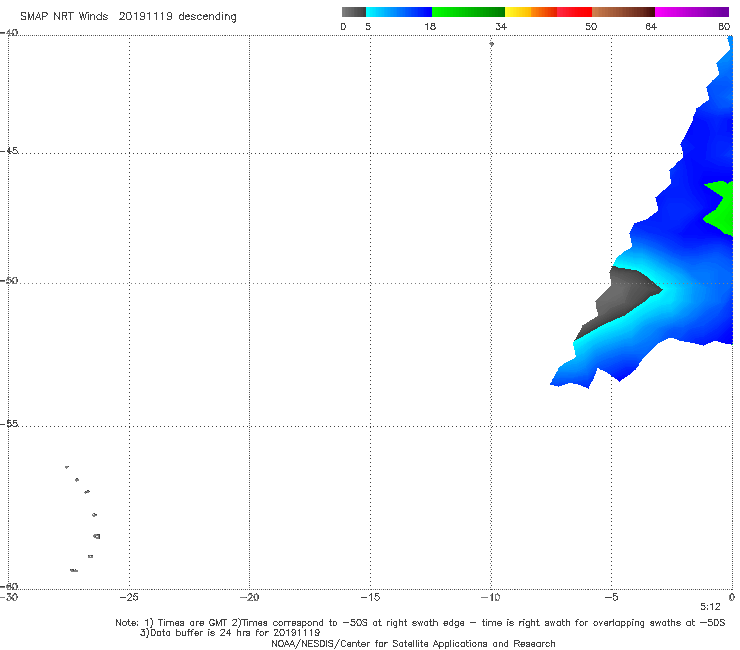Click the color bar label '5'
The height and width of the screenshot is (650, 740).
click(x=368, y=26)
